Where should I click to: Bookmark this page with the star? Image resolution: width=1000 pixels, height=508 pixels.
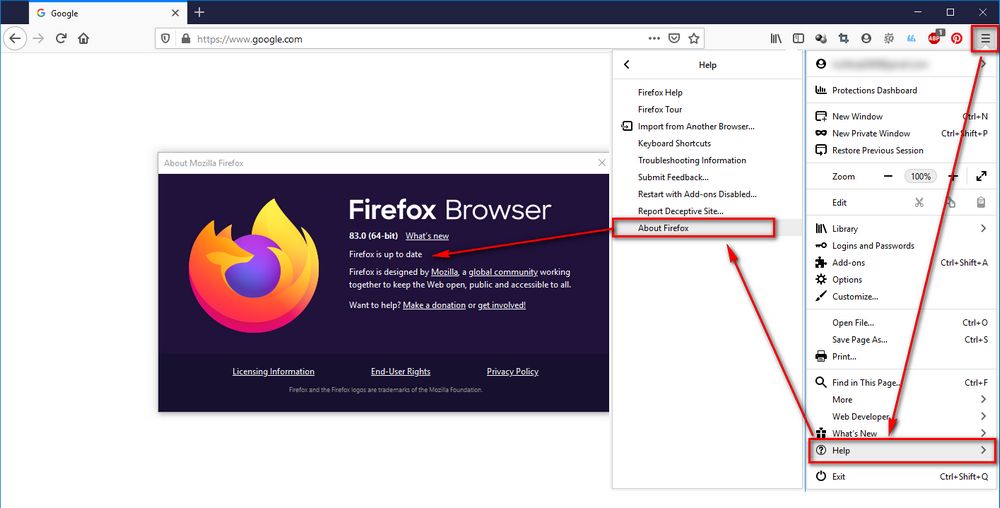pos(694,38)
